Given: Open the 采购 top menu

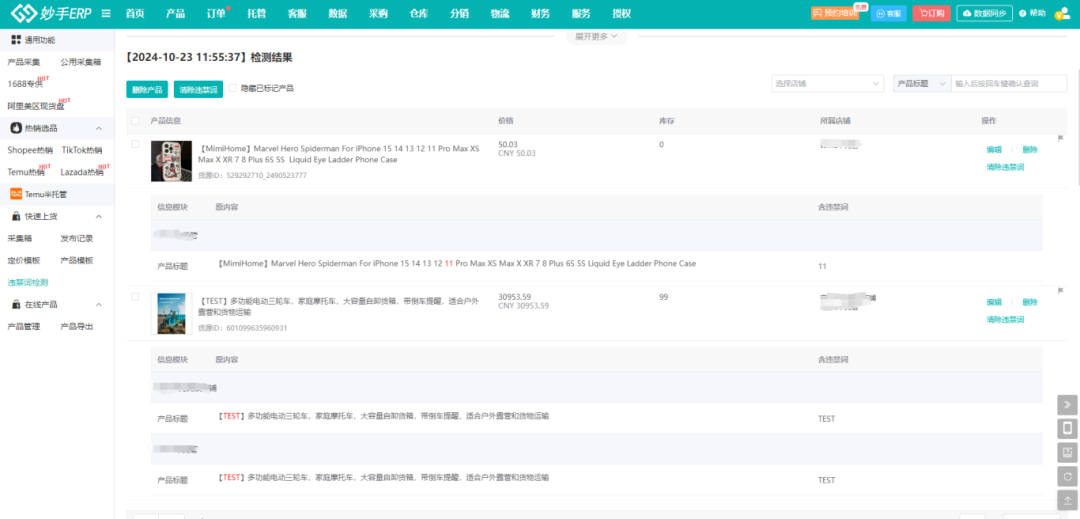Looking at the screenshot, I should 379,14.
